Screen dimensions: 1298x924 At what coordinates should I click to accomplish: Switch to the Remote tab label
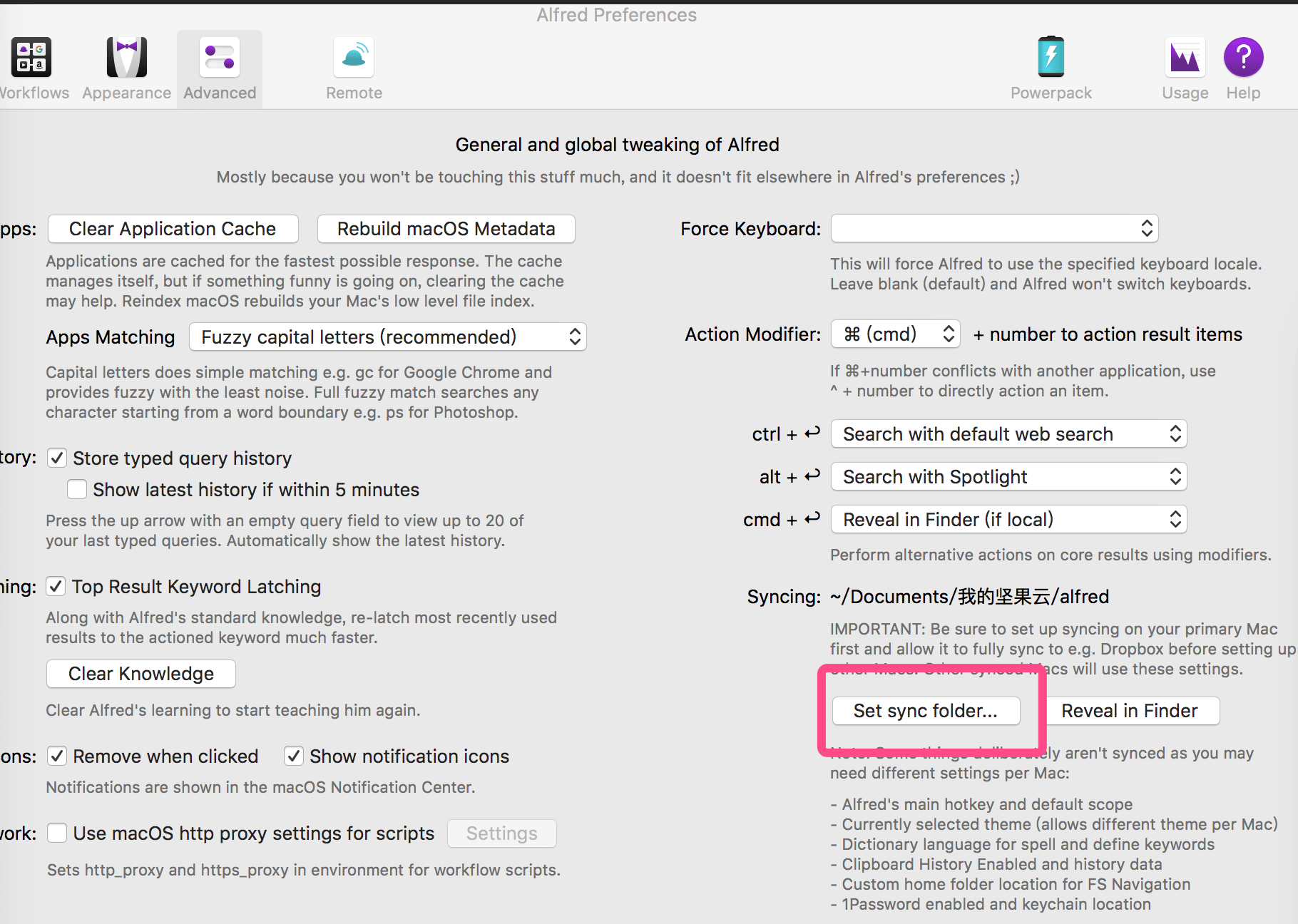pyautogui.click(x=354, y=93)
